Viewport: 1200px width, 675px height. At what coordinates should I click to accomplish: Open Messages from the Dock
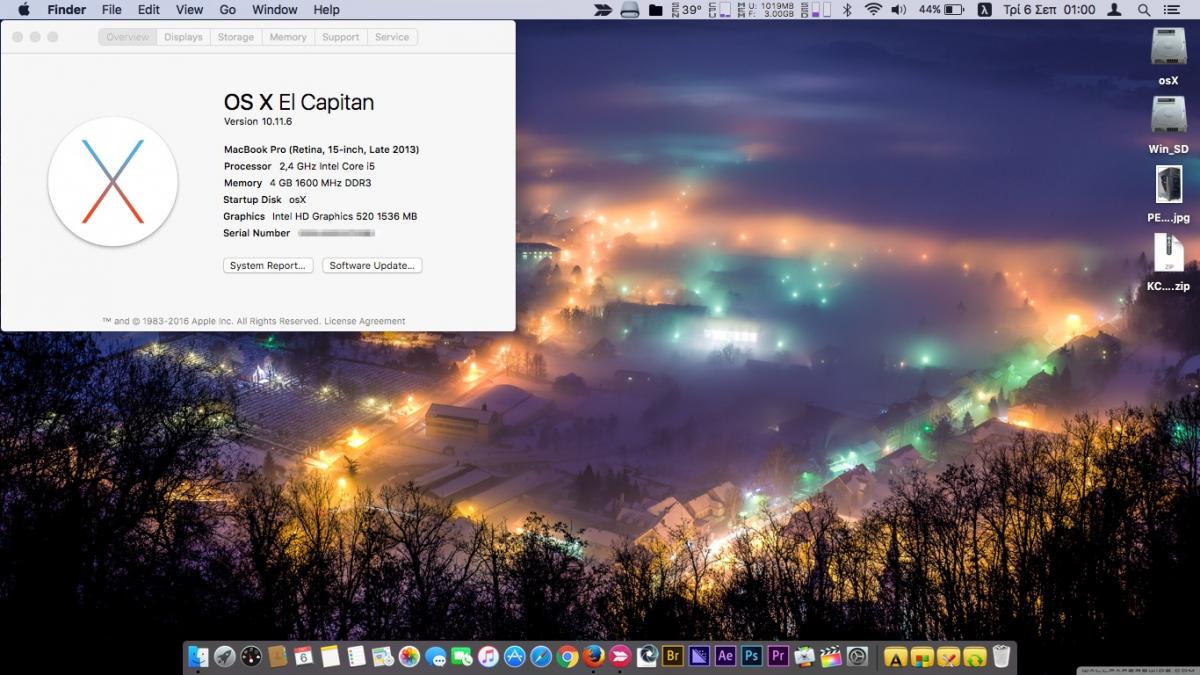pos(435,656)
